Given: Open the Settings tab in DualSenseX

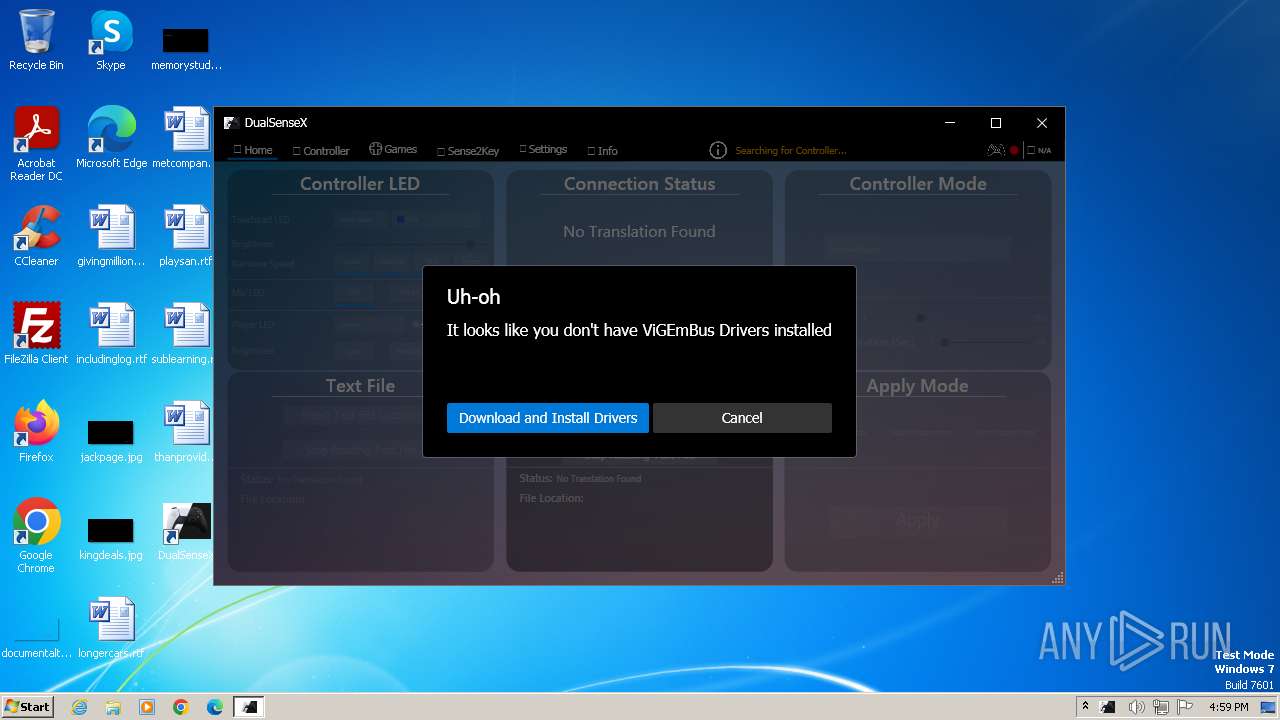Looking at the screenshot, I should [x=543, y=150].
